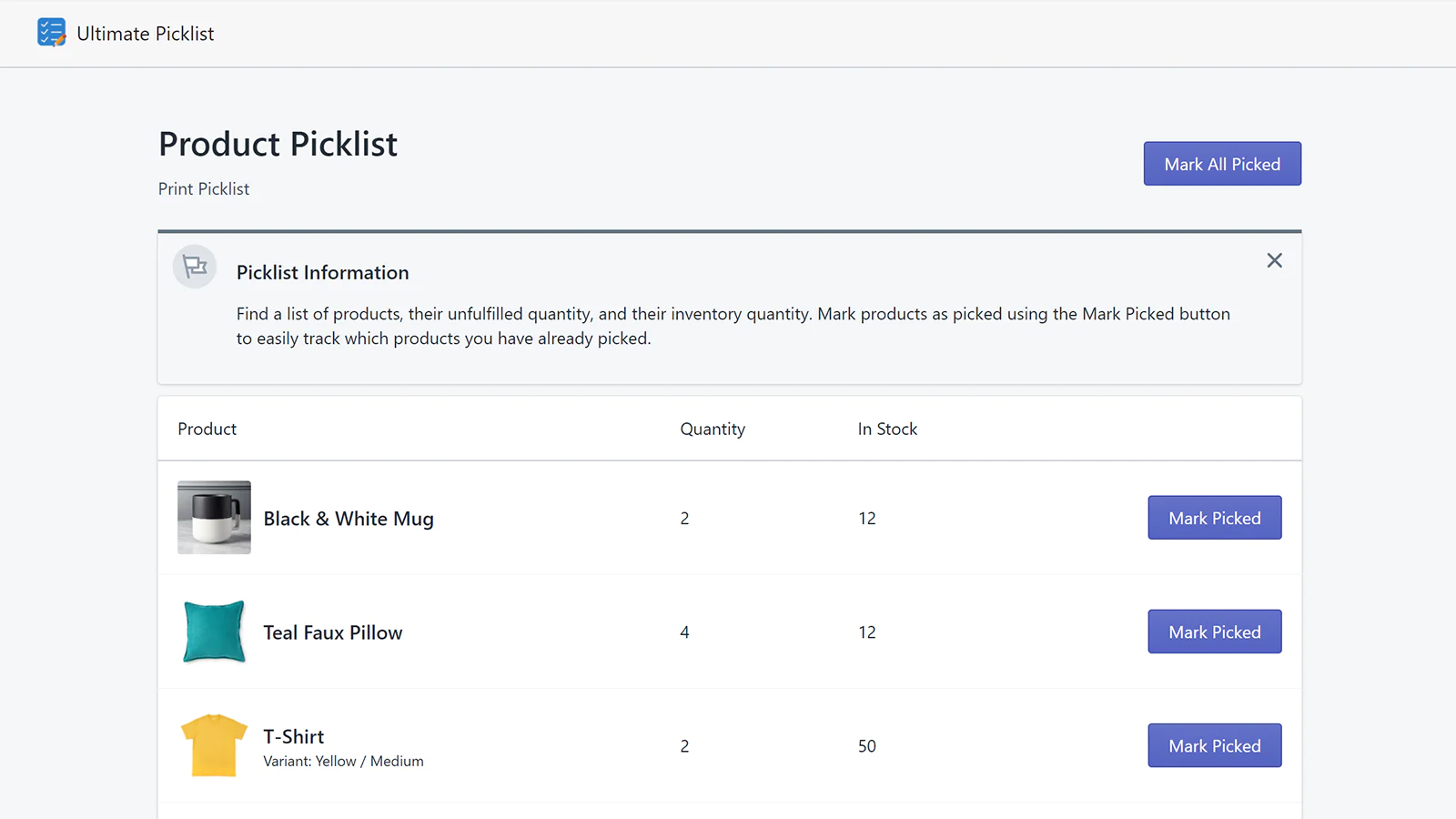Click the Quantity column header
Screen dimensions: 1456x819
[713, 429]
